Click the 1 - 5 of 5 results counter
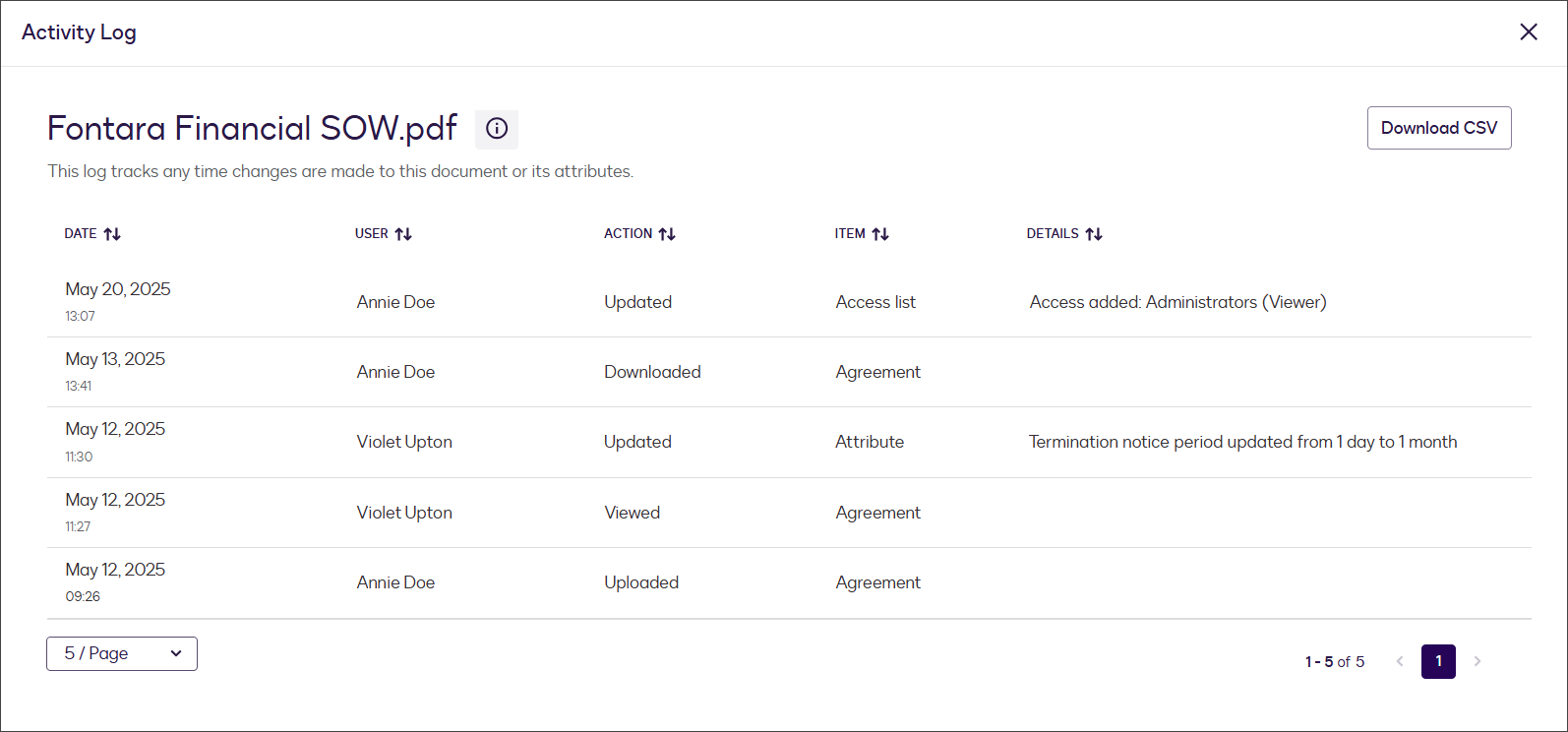 click(x=1334, y=662)
